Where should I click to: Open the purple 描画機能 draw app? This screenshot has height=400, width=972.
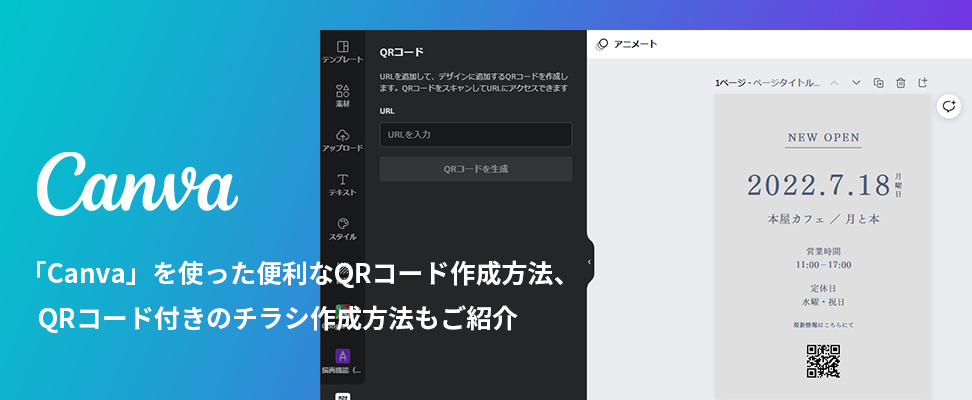[x=342, y=362]
